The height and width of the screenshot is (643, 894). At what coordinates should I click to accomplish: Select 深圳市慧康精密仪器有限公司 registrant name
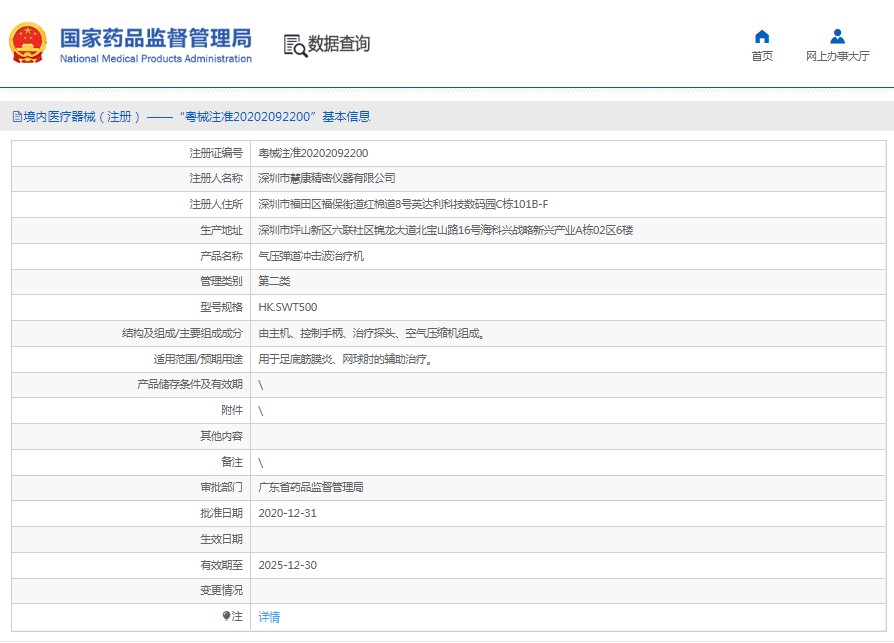[327, 178]
